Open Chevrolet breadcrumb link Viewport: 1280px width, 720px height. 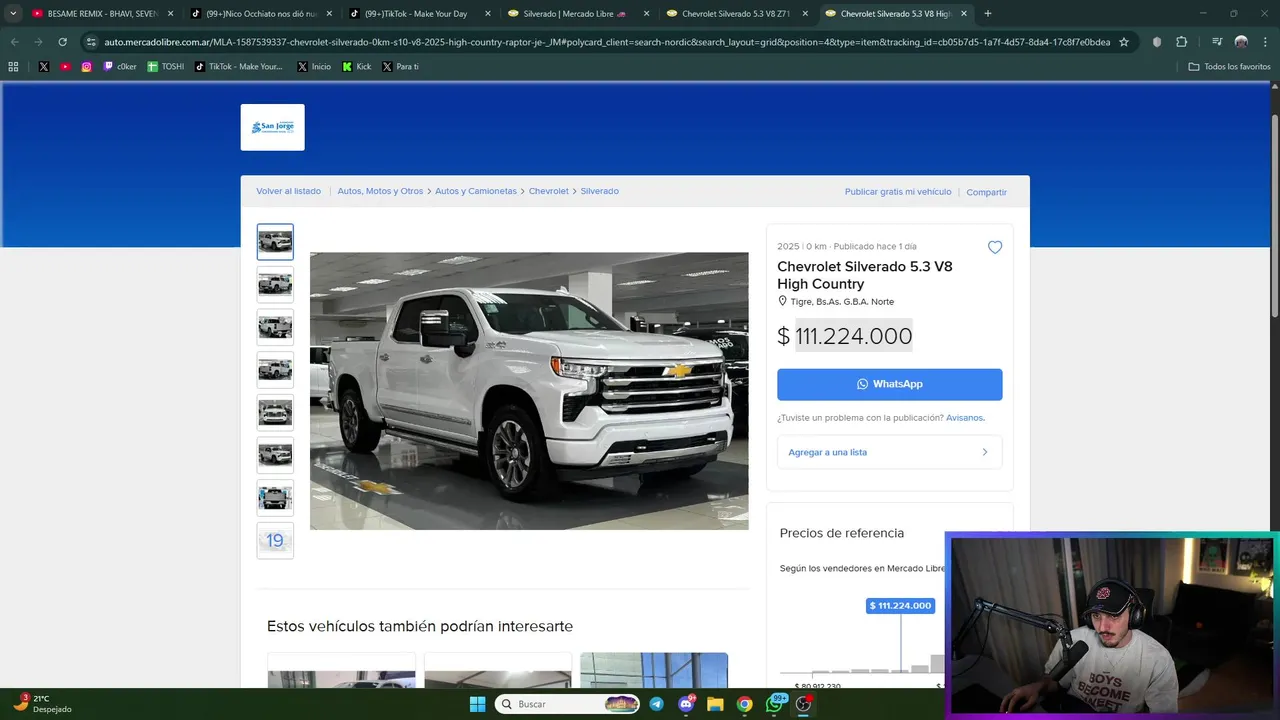pyautogui.click(x=548, y=191)
